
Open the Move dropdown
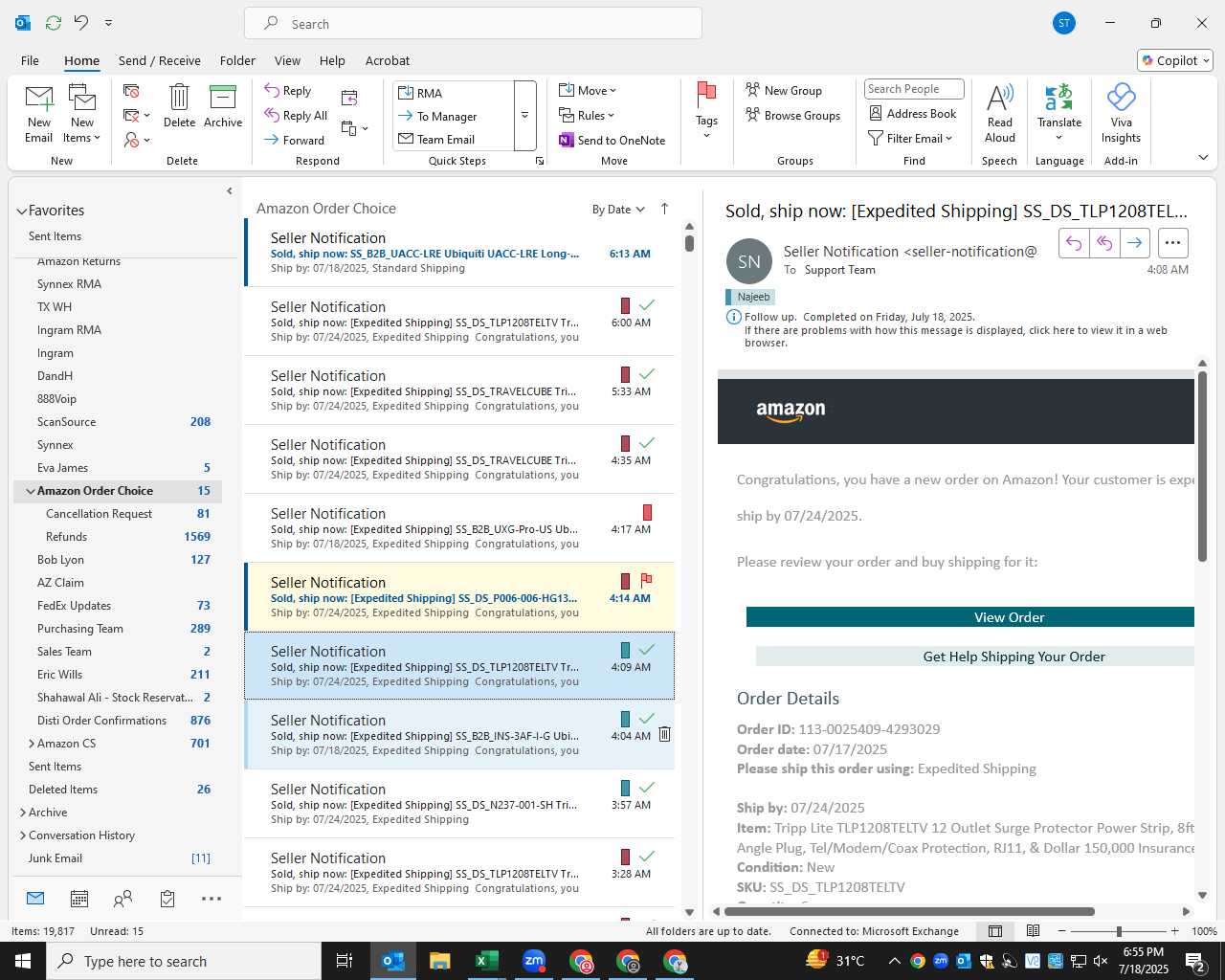[589, 90]
